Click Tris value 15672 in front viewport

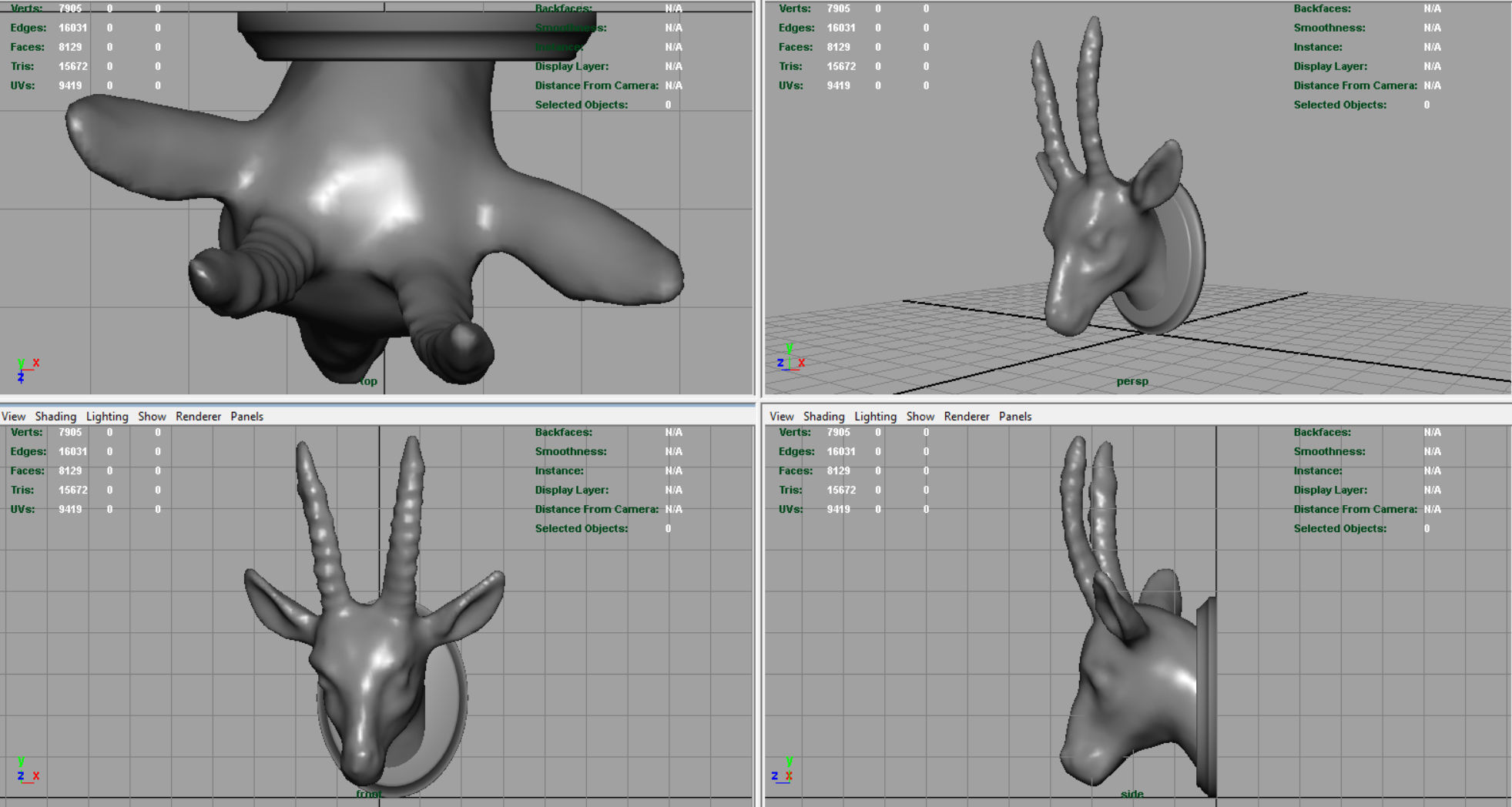[x=72, y=490]
